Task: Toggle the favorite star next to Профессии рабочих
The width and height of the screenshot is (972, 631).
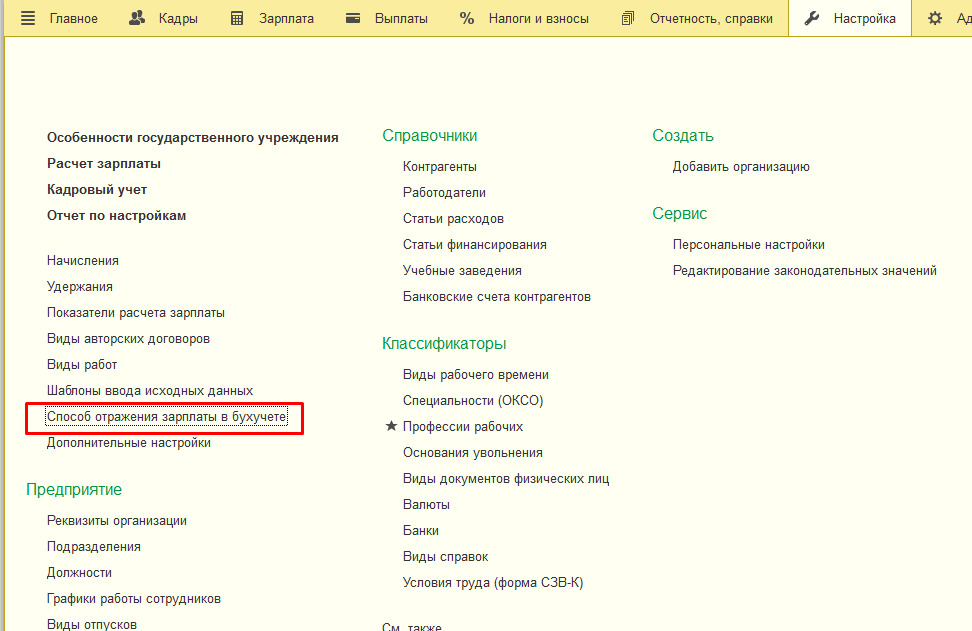Action: click(x=391, y=426)
